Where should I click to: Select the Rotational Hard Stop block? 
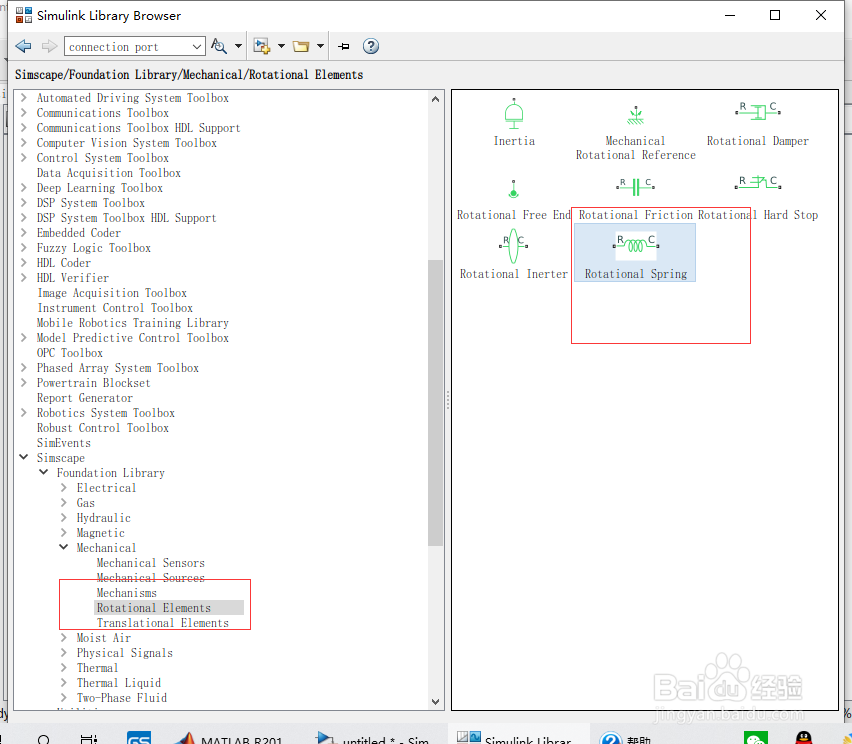757,199
